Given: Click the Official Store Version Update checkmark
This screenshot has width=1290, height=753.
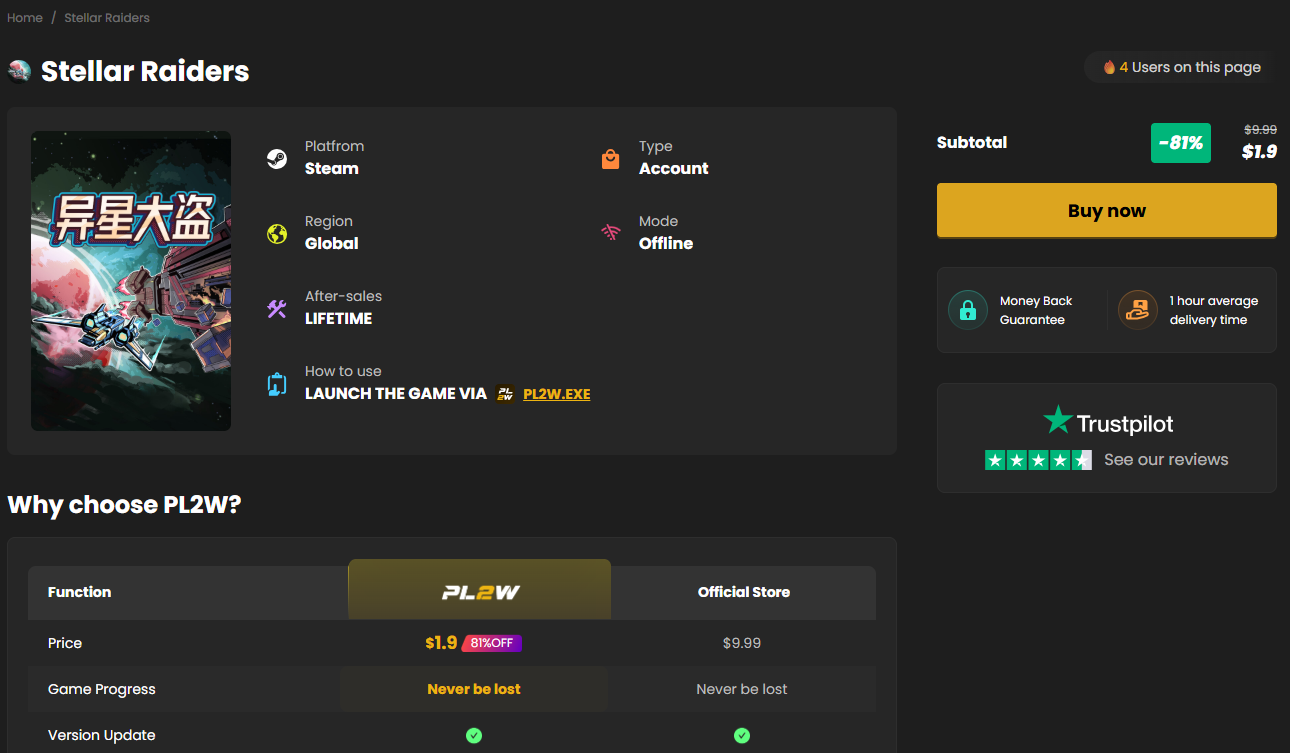Looking at the screenshot, I should pyautogui.click(x=742, y=735).
